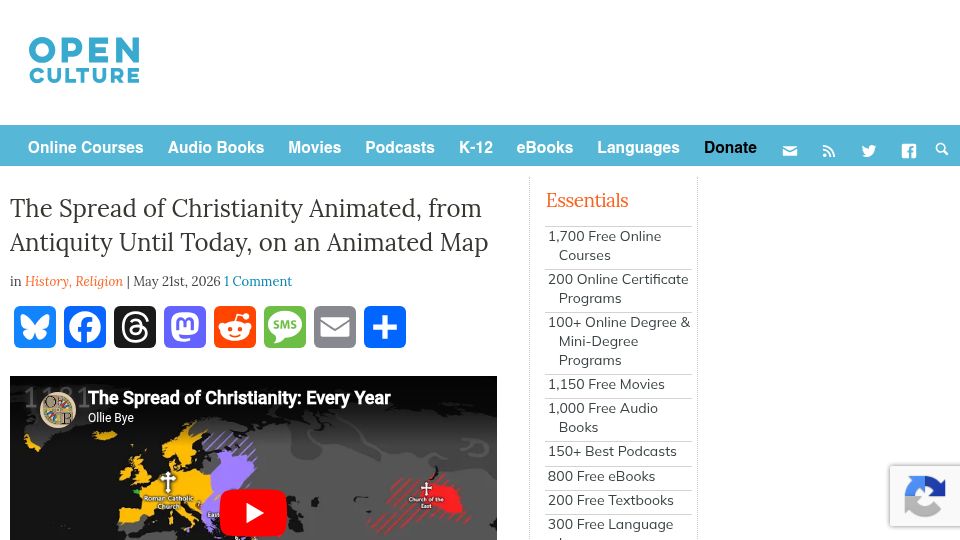Open email newsletter icon in navbar
This screenshot has width=960, height=540.
point(790,151)
